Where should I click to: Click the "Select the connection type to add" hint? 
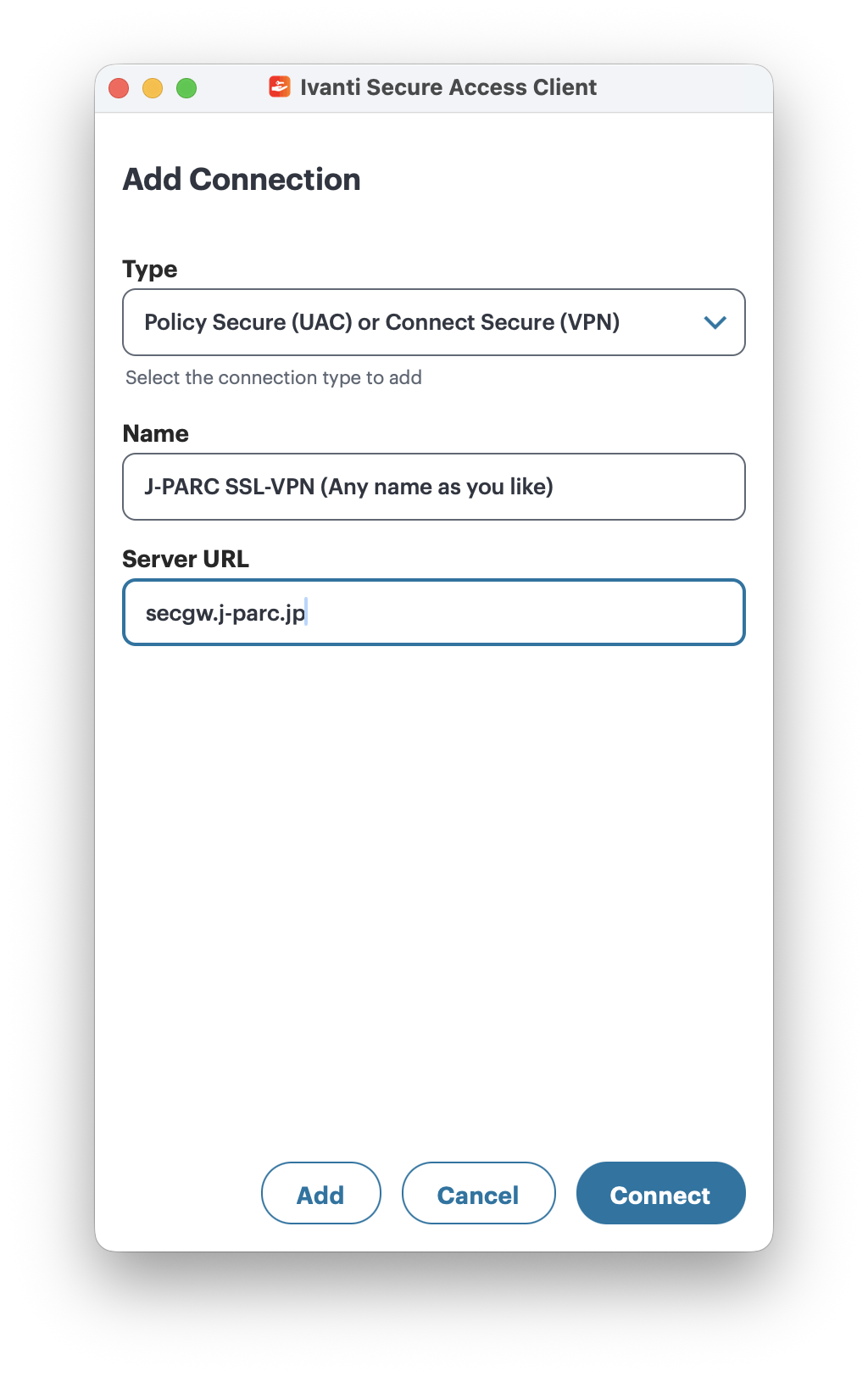coord(273,378)
